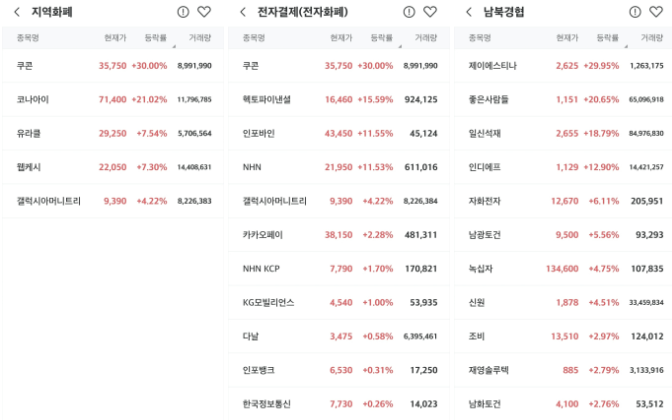Sort 지역화폐 list by 거래량 header
The height and width of the screenshot is (420, 672).
(200, 38)
